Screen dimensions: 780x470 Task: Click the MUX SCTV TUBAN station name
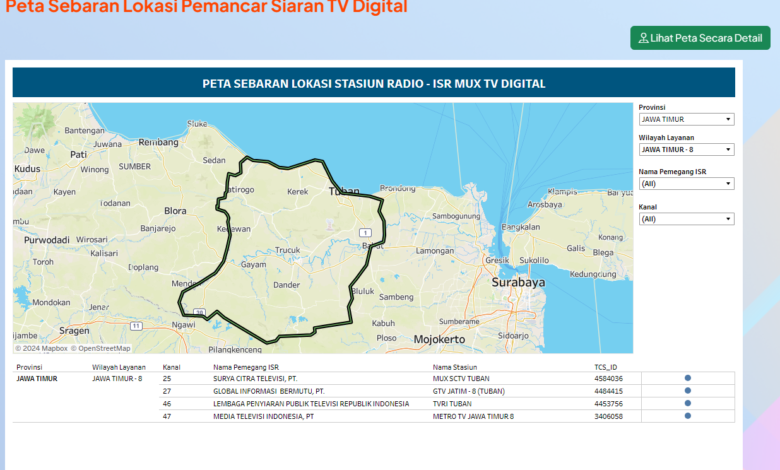point(461,378)
